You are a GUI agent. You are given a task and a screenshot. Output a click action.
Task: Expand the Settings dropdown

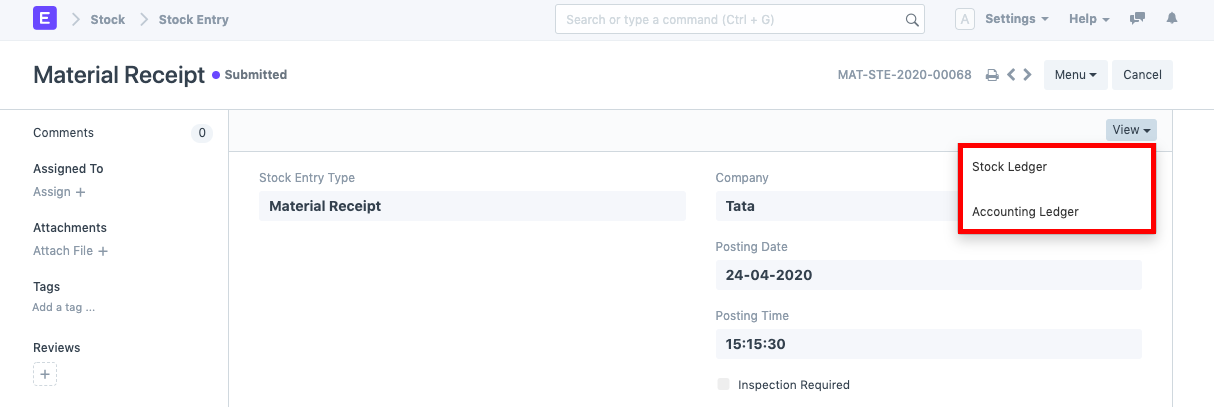click(x=1016, y=19)
